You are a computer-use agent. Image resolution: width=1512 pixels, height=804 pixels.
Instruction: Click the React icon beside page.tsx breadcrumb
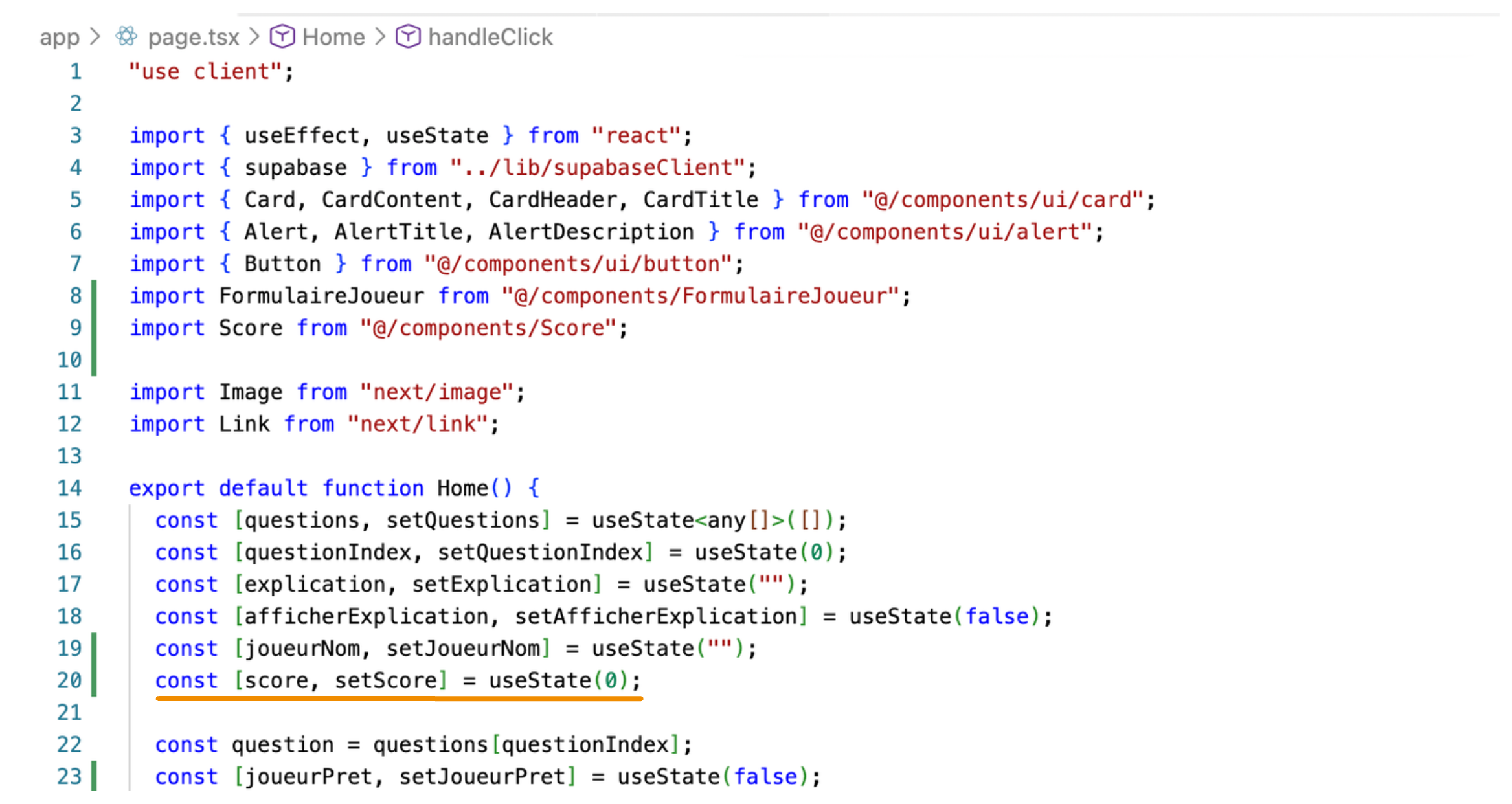pos(127,36)
